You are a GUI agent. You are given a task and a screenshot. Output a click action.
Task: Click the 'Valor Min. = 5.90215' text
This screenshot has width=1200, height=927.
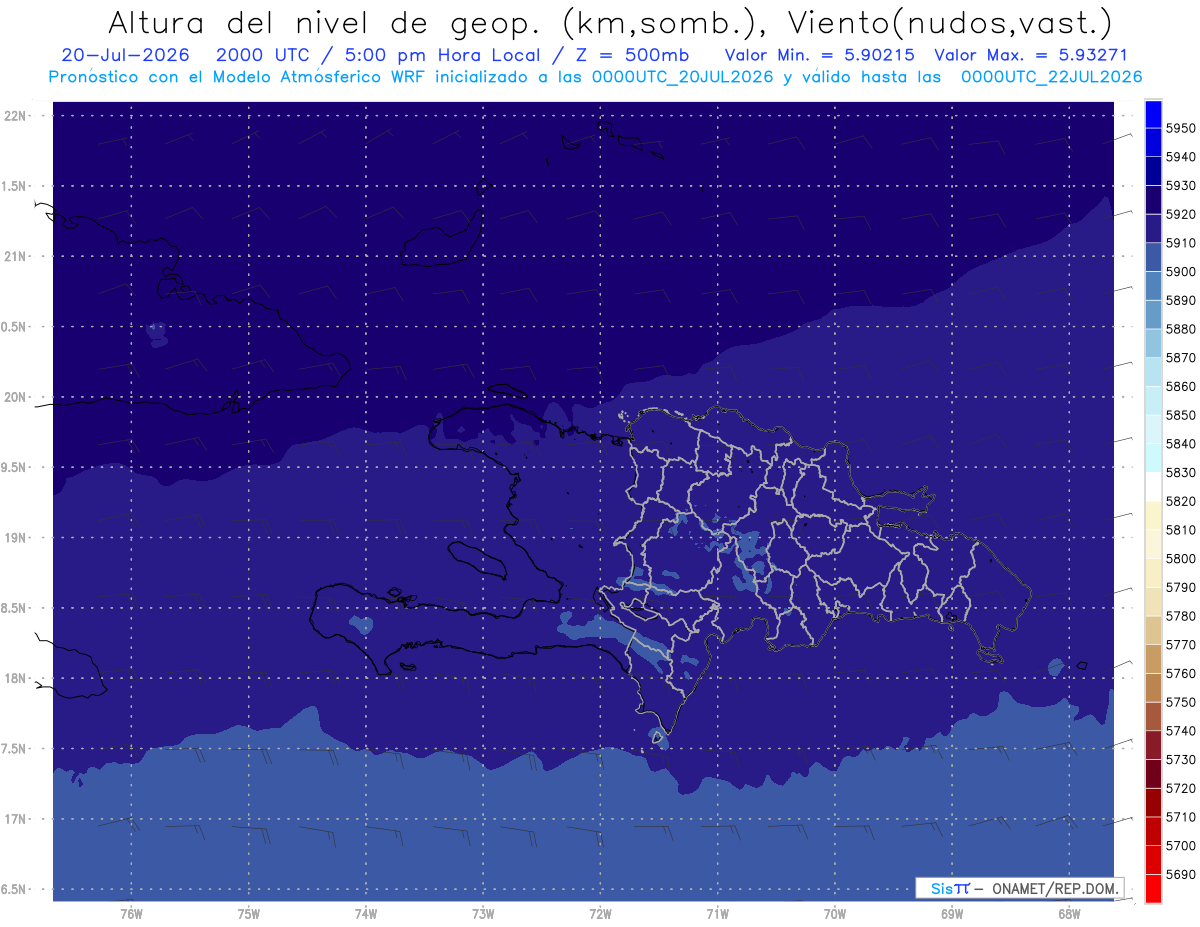(820, 55)
